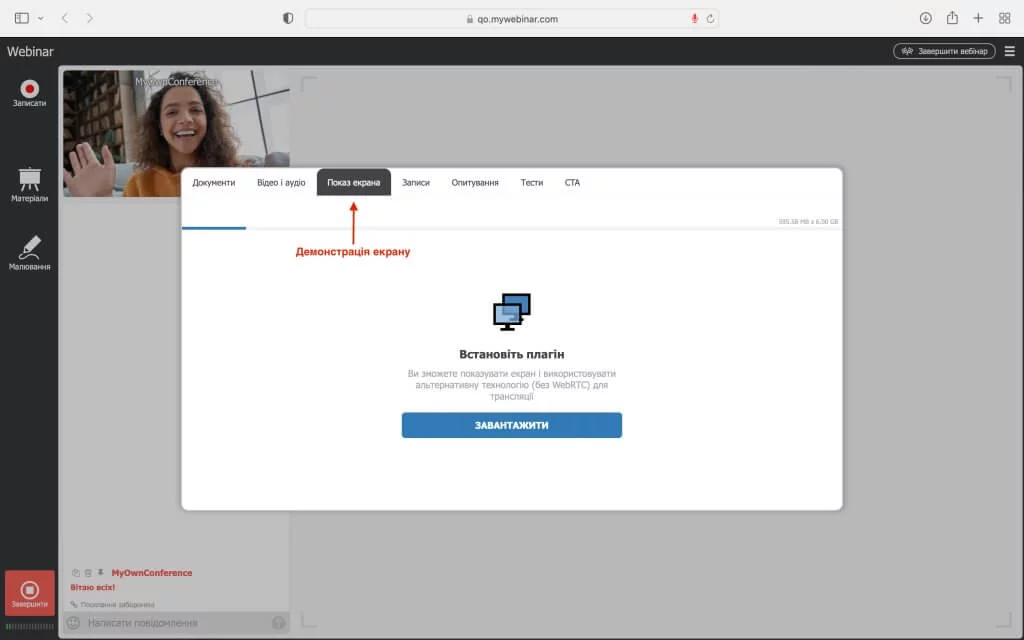Toggle microphone indicator in address bar

[694, 18]
